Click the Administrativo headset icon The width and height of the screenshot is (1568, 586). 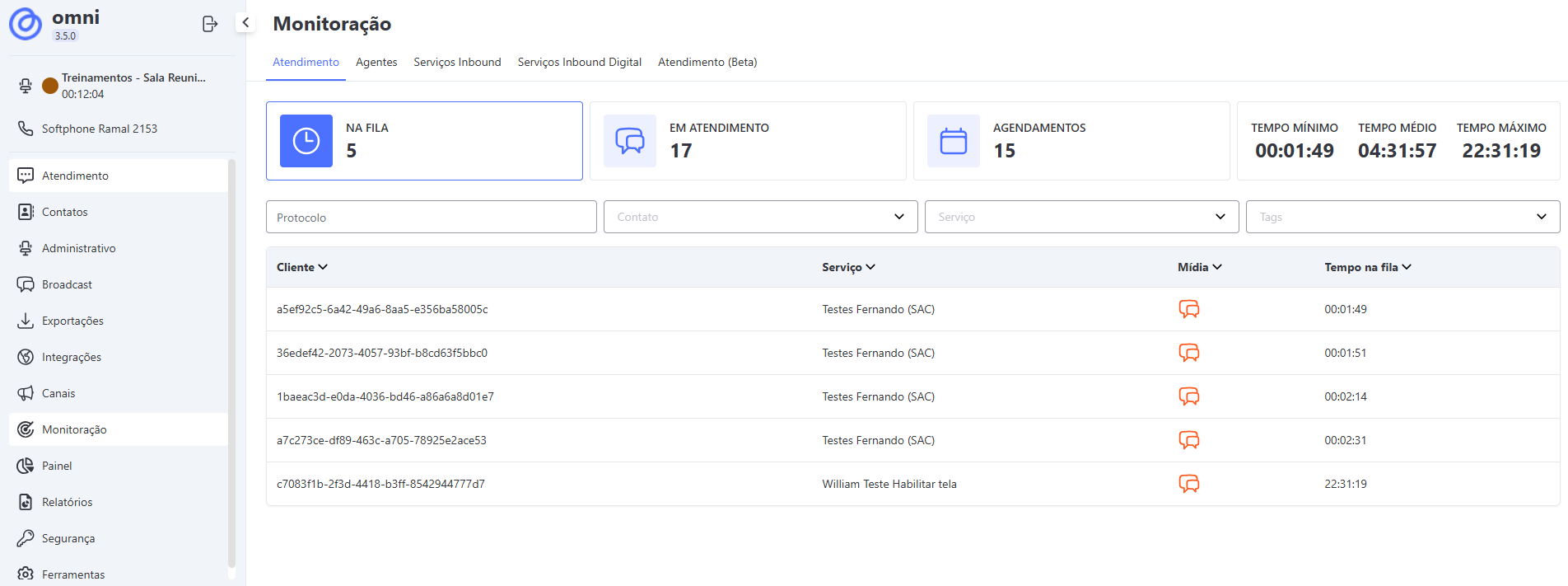[26, 248]
